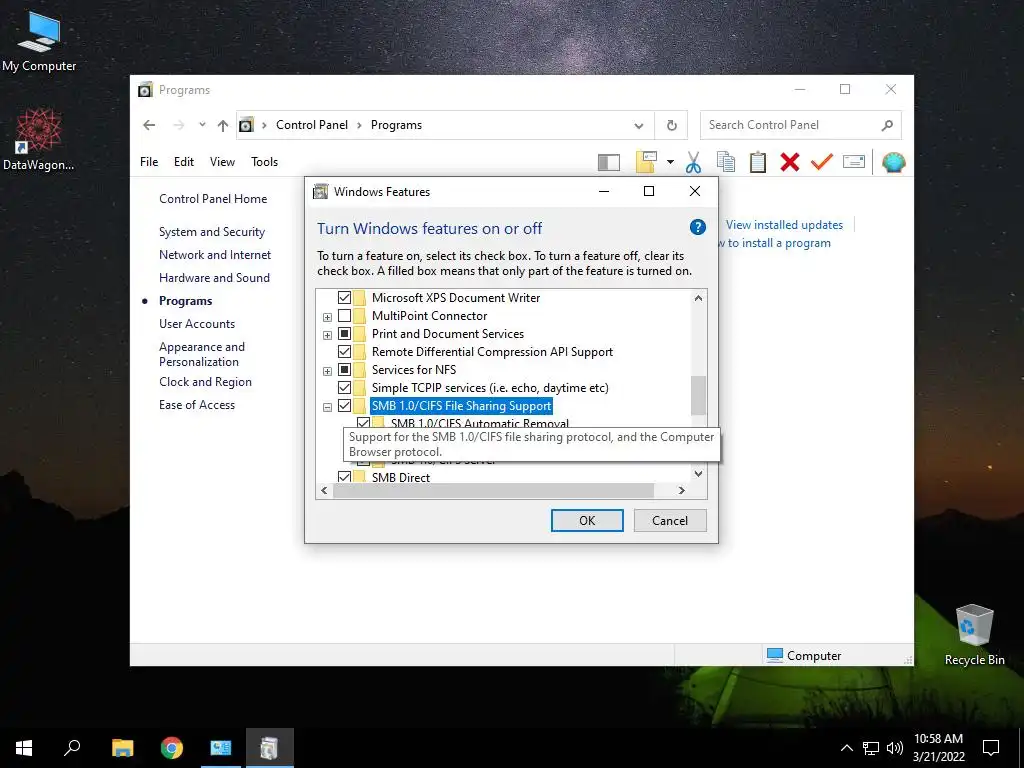
Task: Open the Edit menu
Action: (x=184, y=161)
